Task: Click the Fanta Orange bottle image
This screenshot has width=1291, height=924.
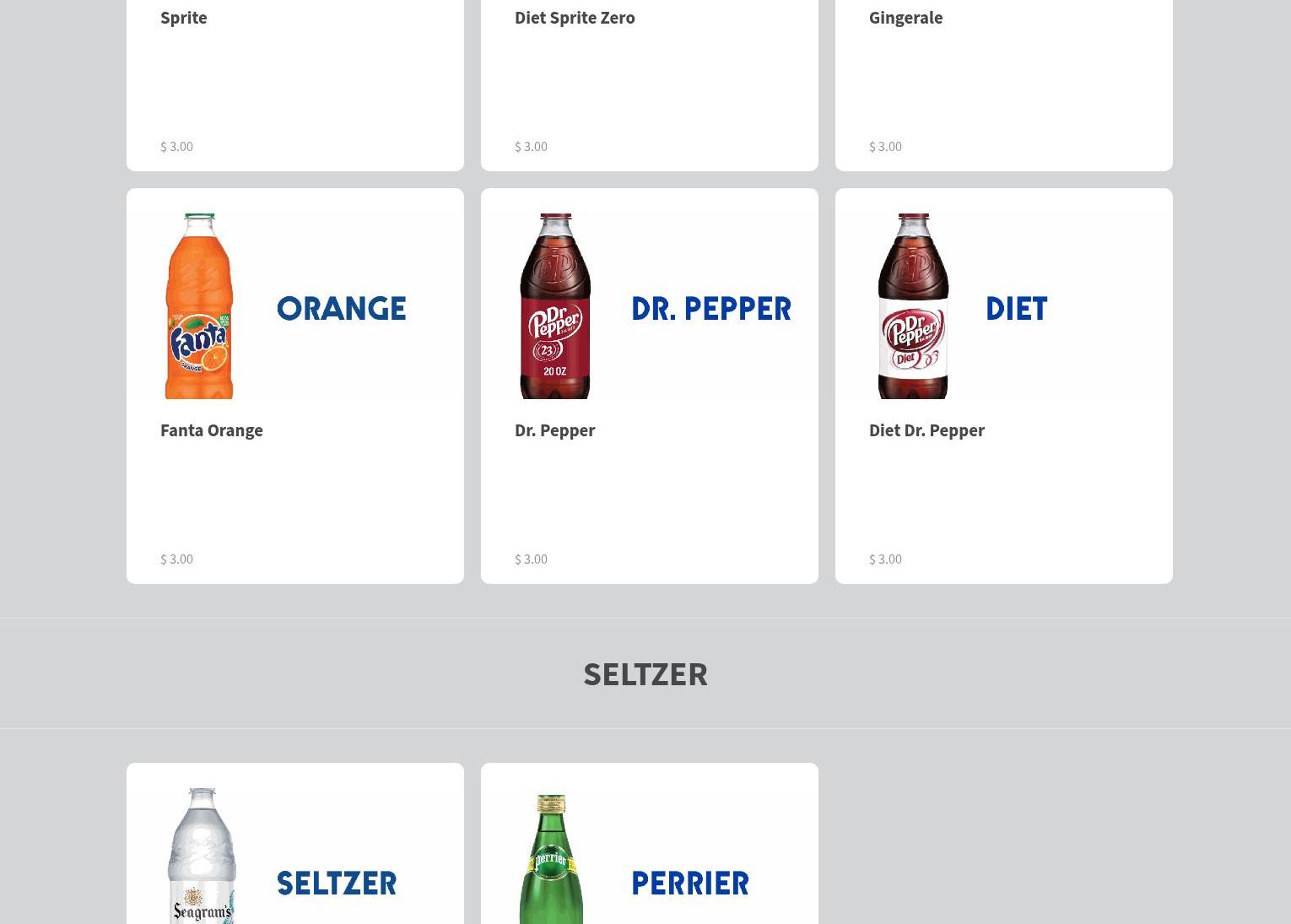Action: pyautogui.click(x=199, y=305)
